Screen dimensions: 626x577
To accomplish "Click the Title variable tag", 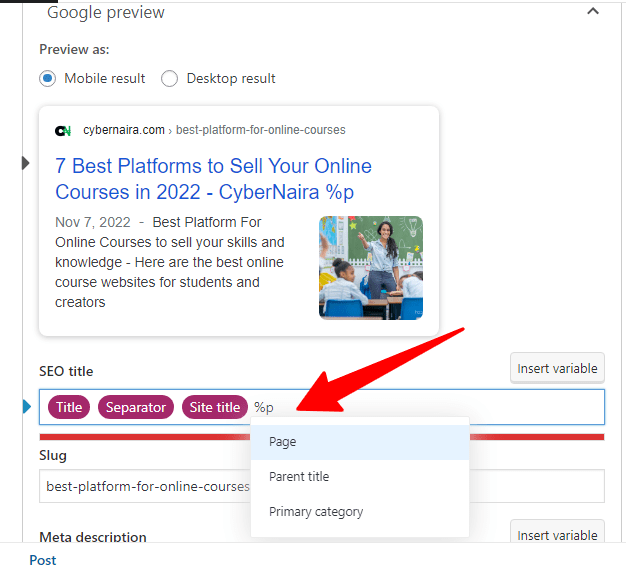I will (69, 407).
